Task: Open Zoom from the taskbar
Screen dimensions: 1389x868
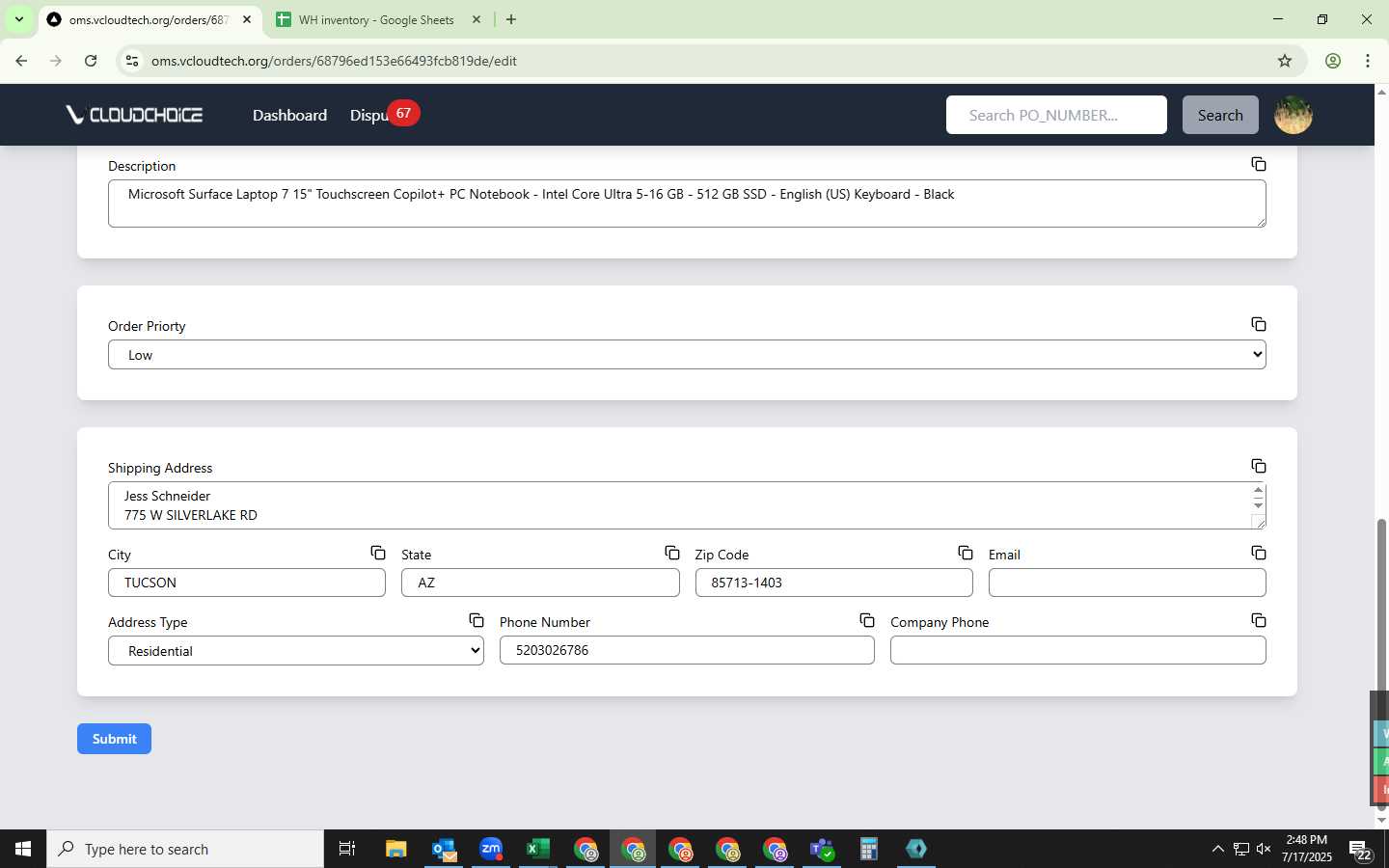Action: coord(491,850)
